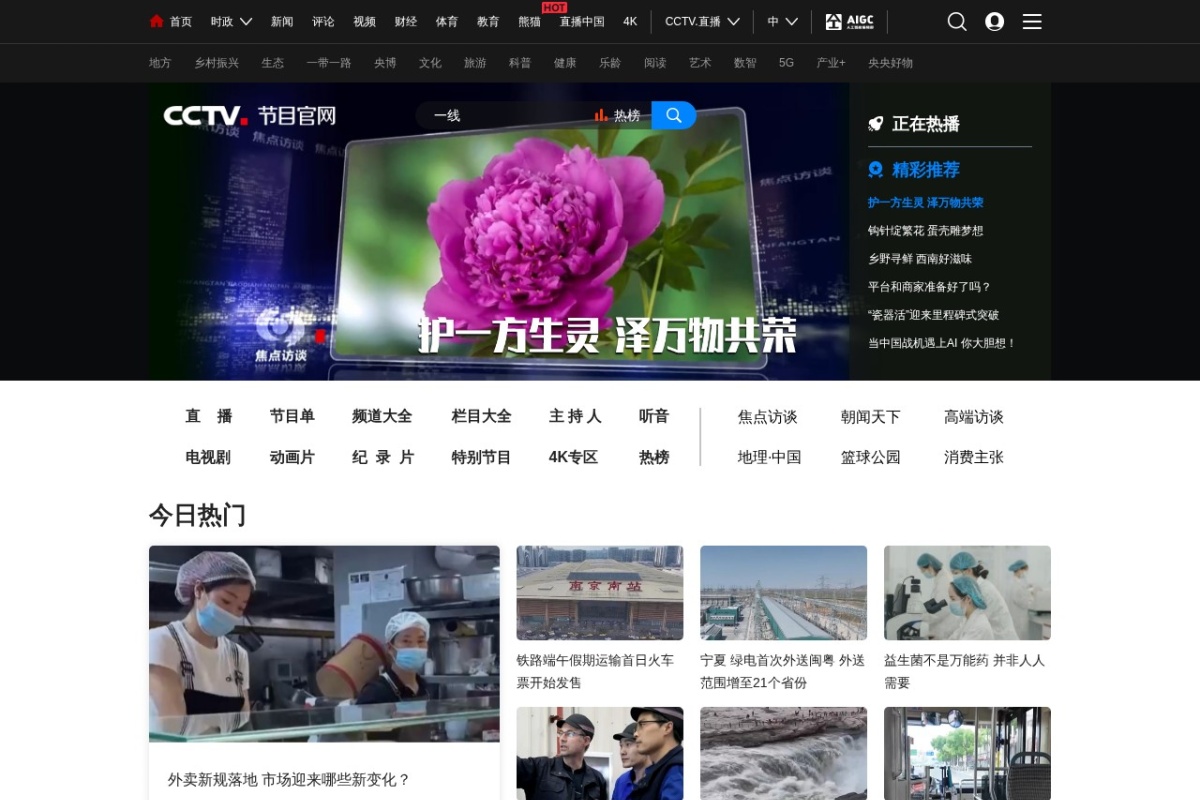The width and height of the screenshot is (1200, 800).
Task: Go to the 主持人 section
Action: (x=575, y=416)
